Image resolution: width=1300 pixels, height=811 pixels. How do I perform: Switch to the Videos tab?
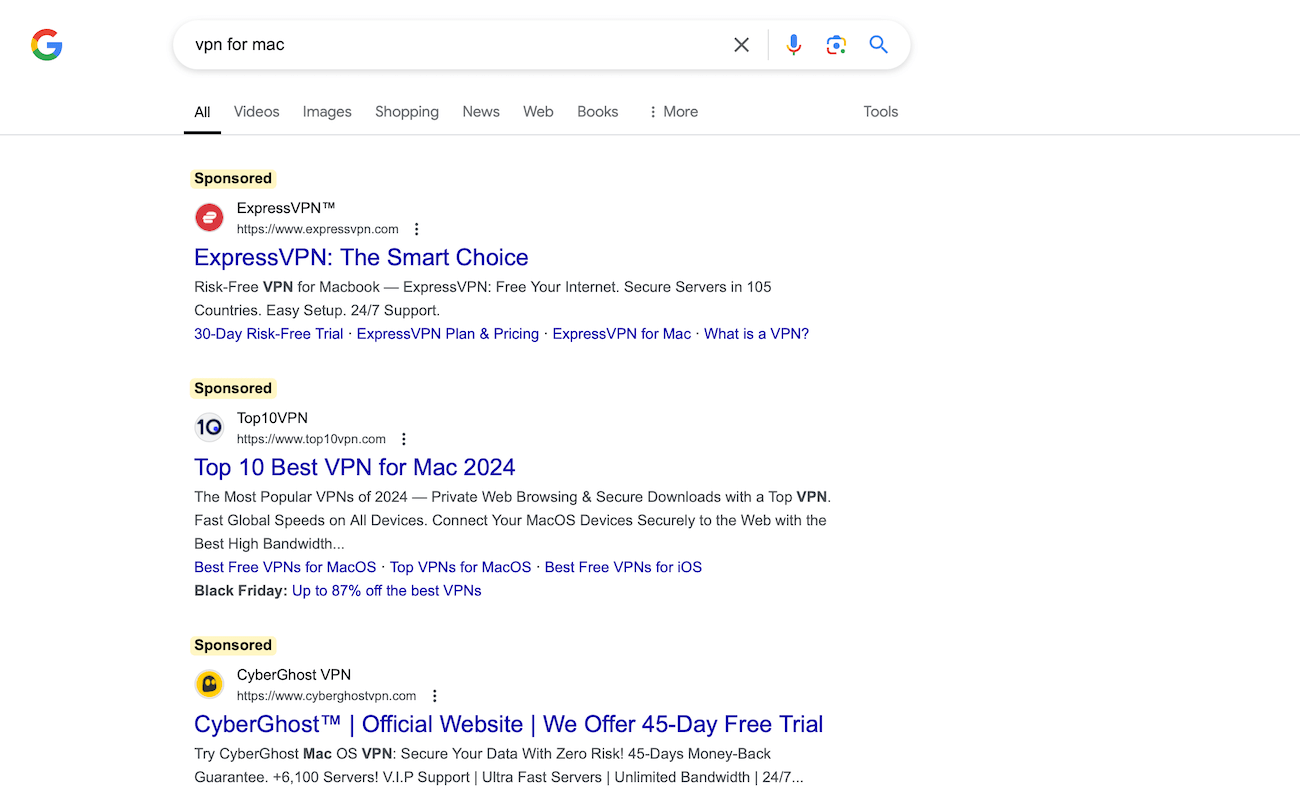tap(257, 112)
